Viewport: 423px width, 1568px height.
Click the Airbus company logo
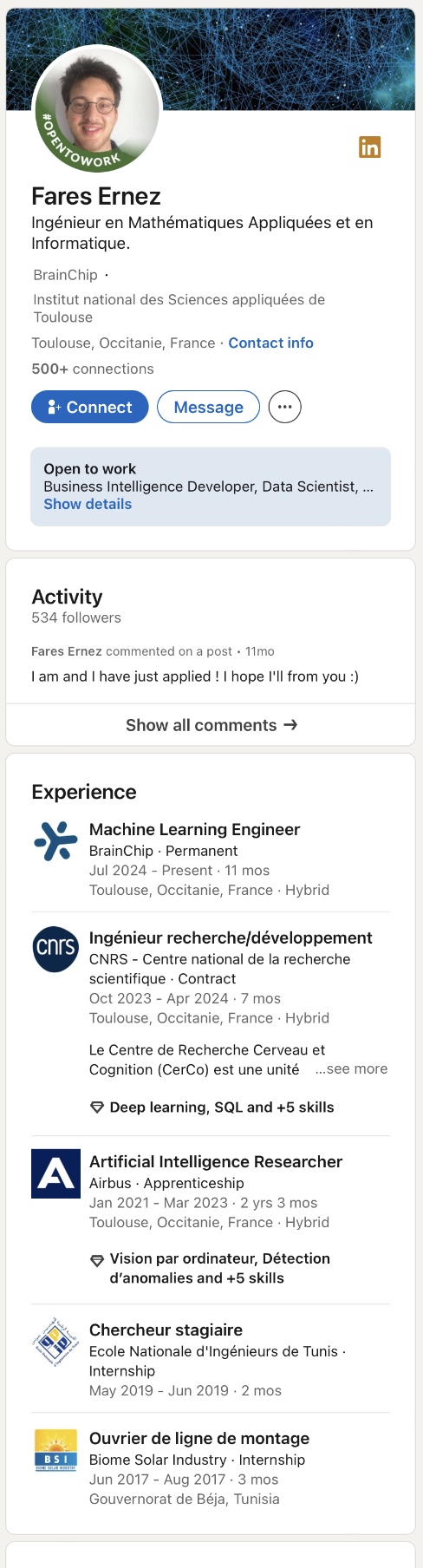(x=55, y=1173)
